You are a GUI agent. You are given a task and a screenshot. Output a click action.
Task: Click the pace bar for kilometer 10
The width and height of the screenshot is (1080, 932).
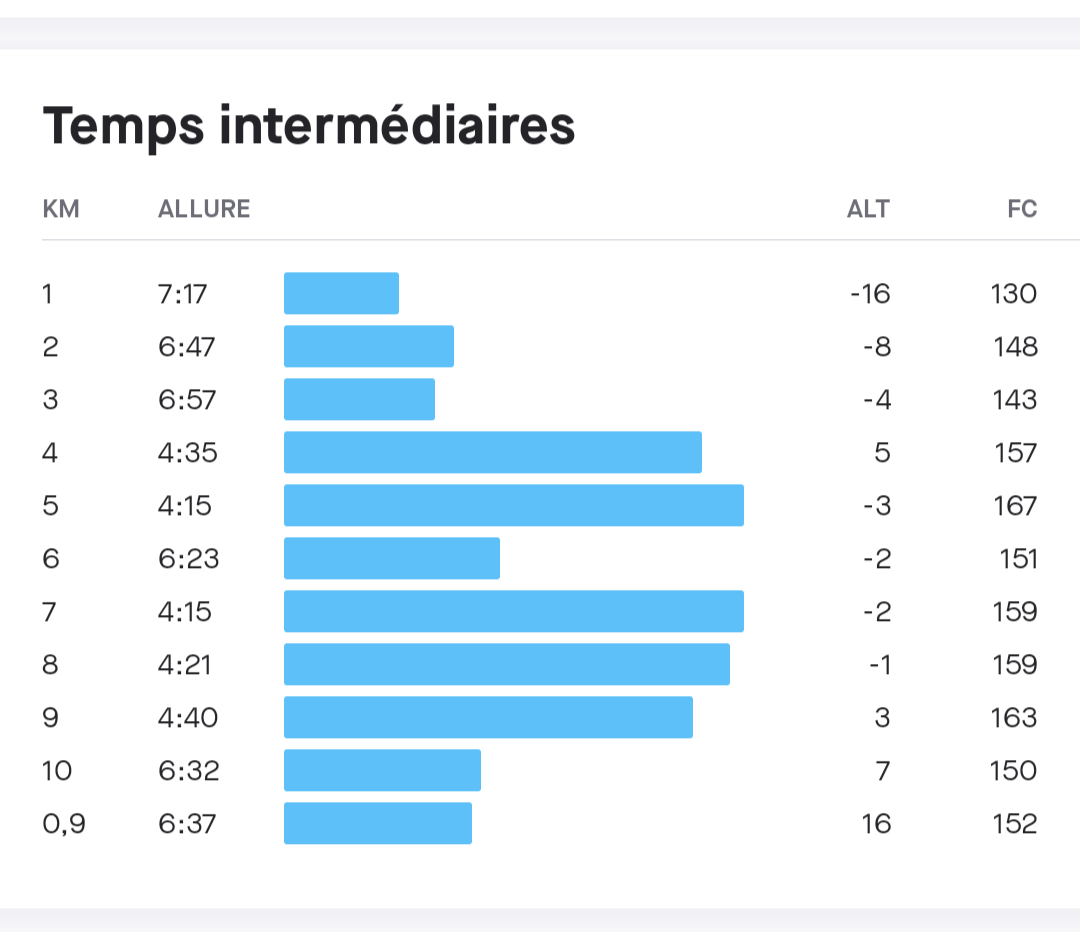point(382,770)
